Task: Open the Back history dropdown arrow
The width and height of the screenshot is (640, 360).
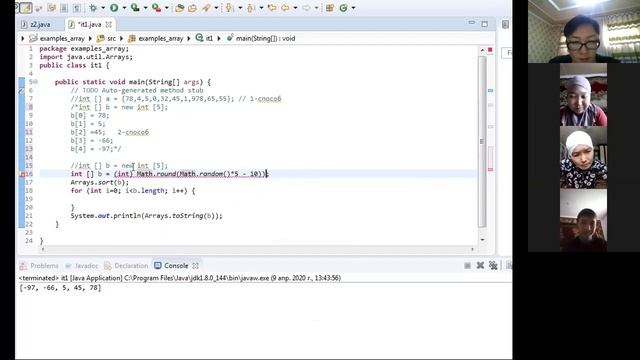Action: [x=295, y=8]
